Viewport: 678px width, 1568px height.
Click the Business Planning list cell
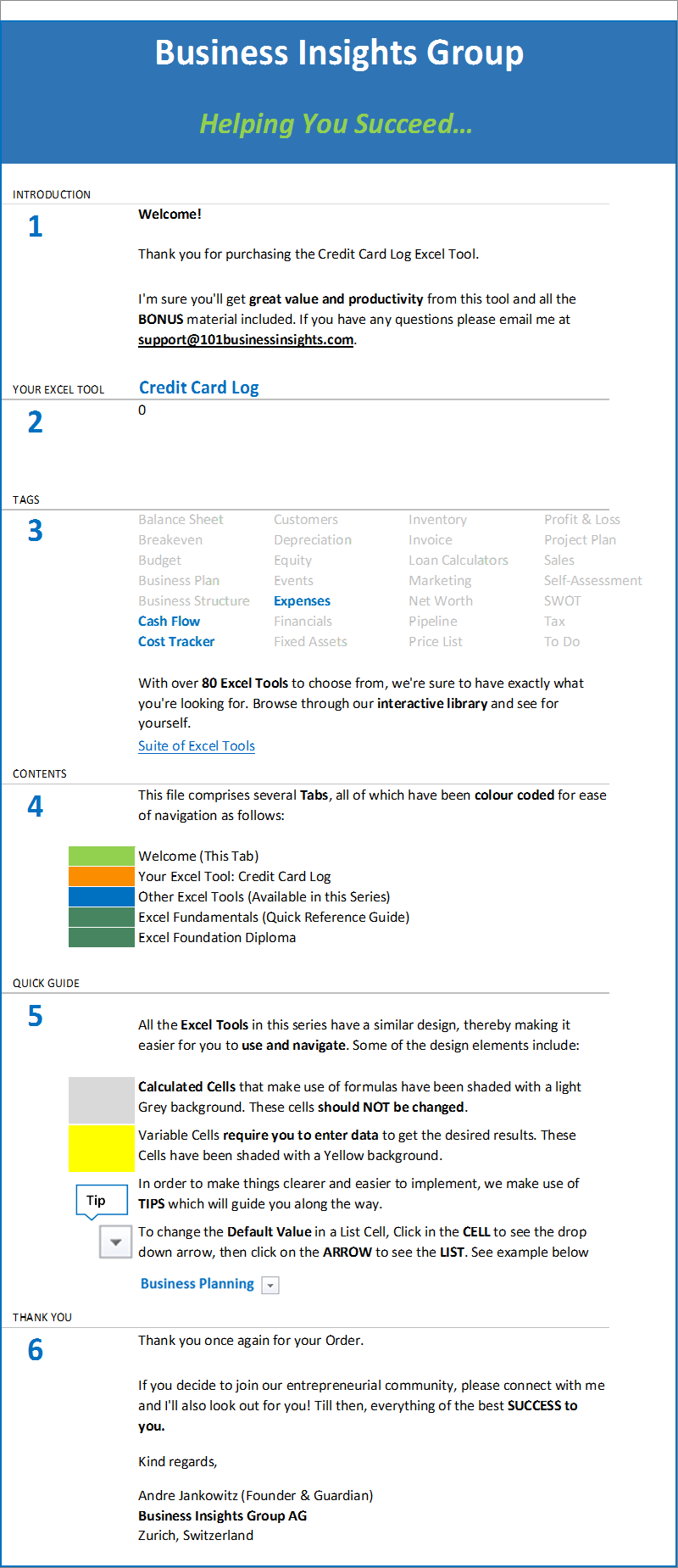coord(197,1284)
